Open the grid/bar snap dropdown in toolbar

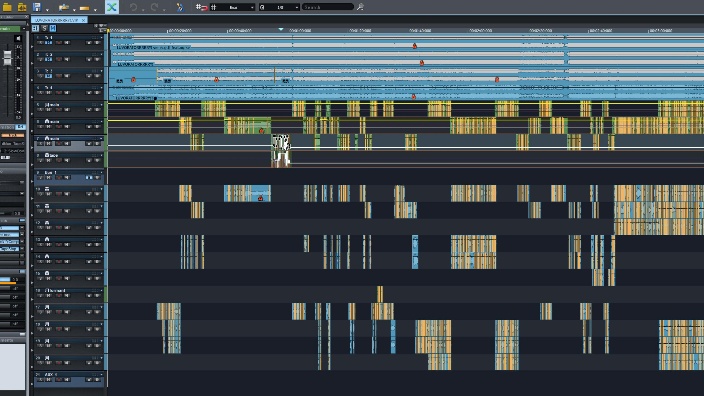coord(233,7)
